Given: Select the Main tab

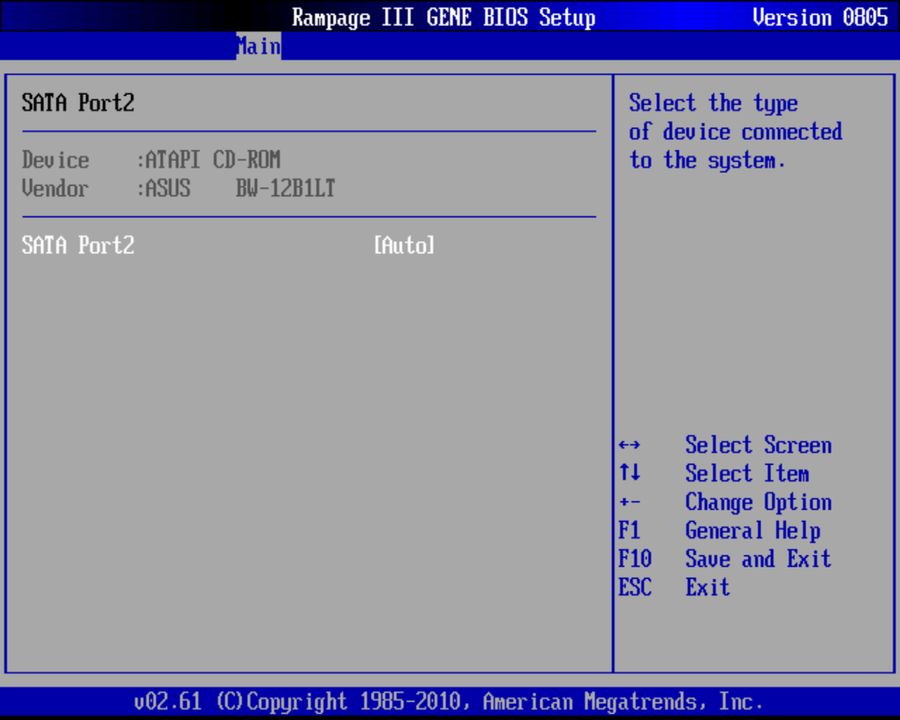Looking at the screenshot, I should click(258, 46).
